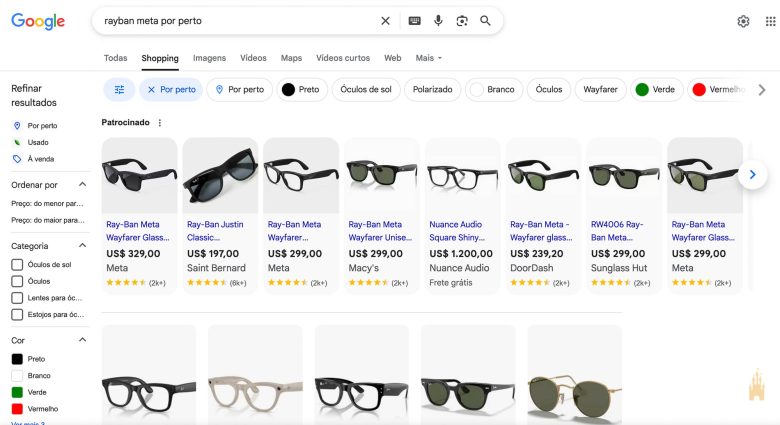Remove the active Por perto filter chip

(x=171, y=90)
